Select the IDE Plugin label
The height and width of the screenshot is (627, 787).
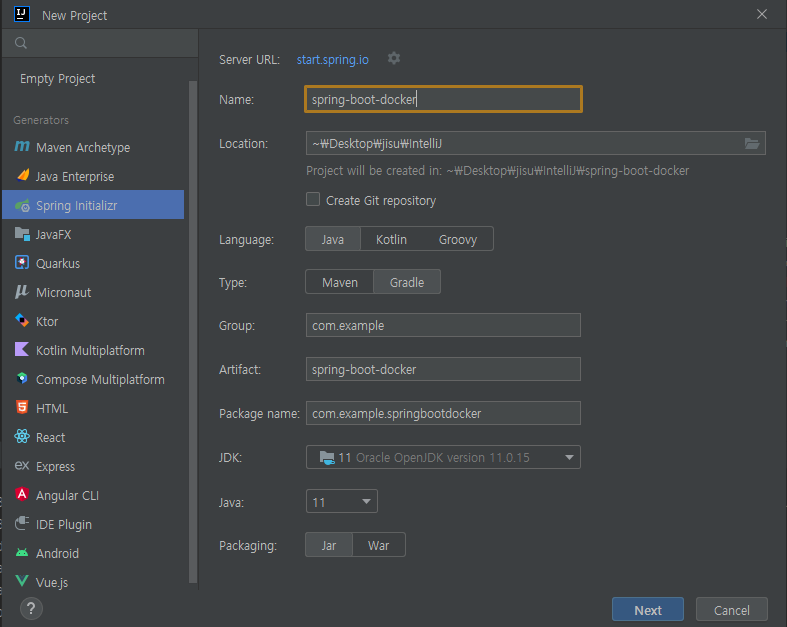(x=64, y=525)
